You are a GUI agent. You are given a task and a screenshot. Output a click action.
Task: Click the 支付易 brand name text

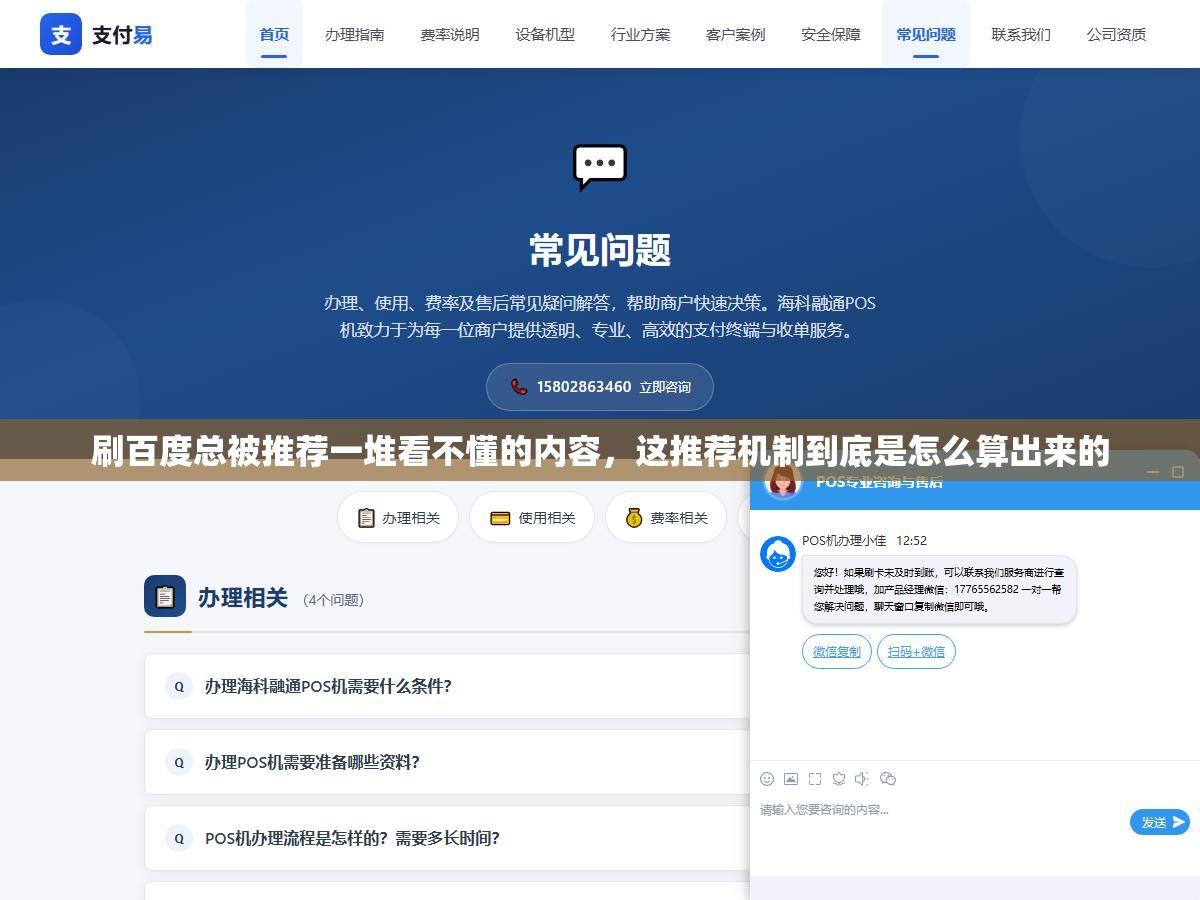(122, 35)
